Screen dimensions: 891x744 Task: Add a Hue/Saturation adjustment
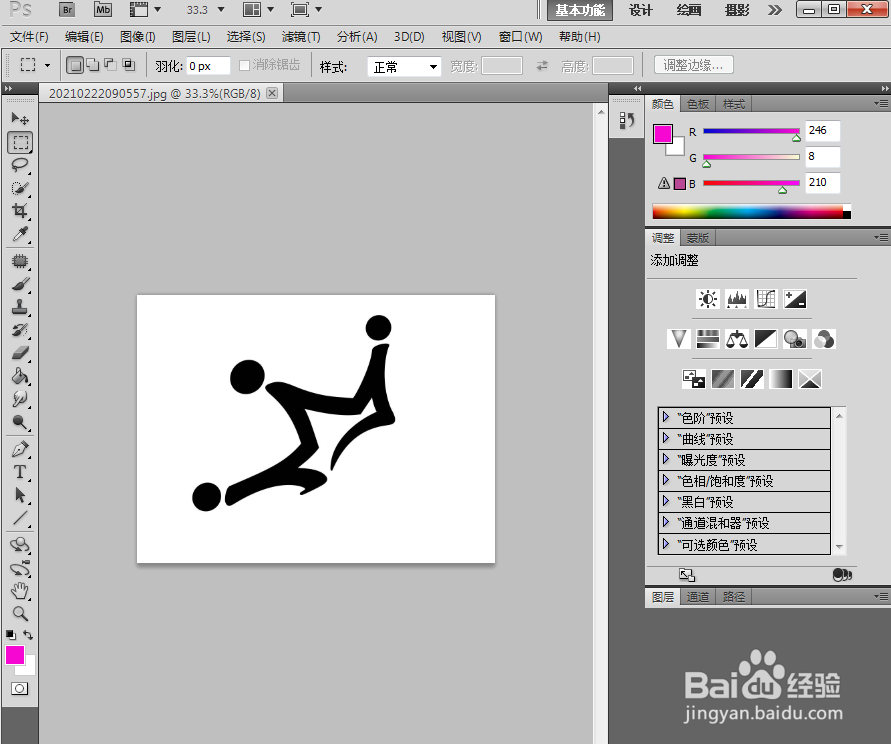707,338
